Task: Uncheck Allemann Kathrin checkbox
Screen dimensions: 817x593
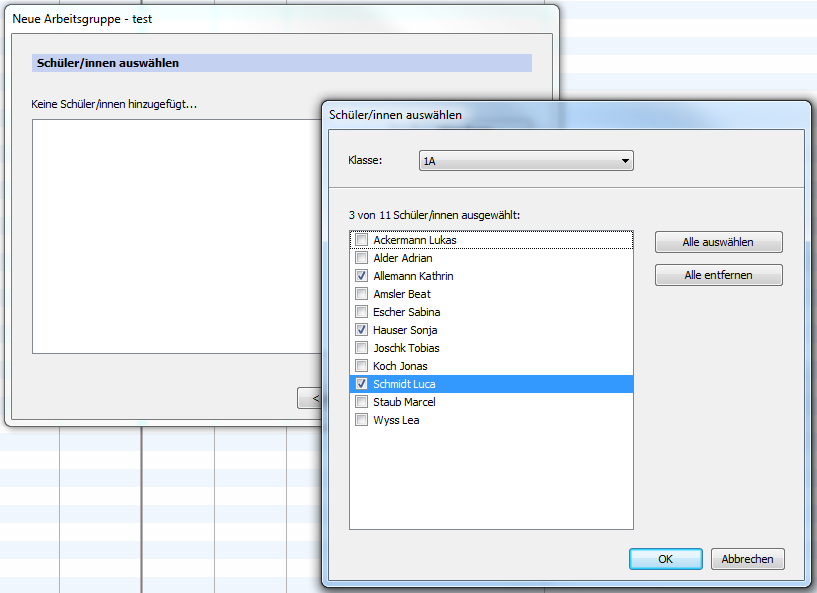Action: [x=361, y=276]
